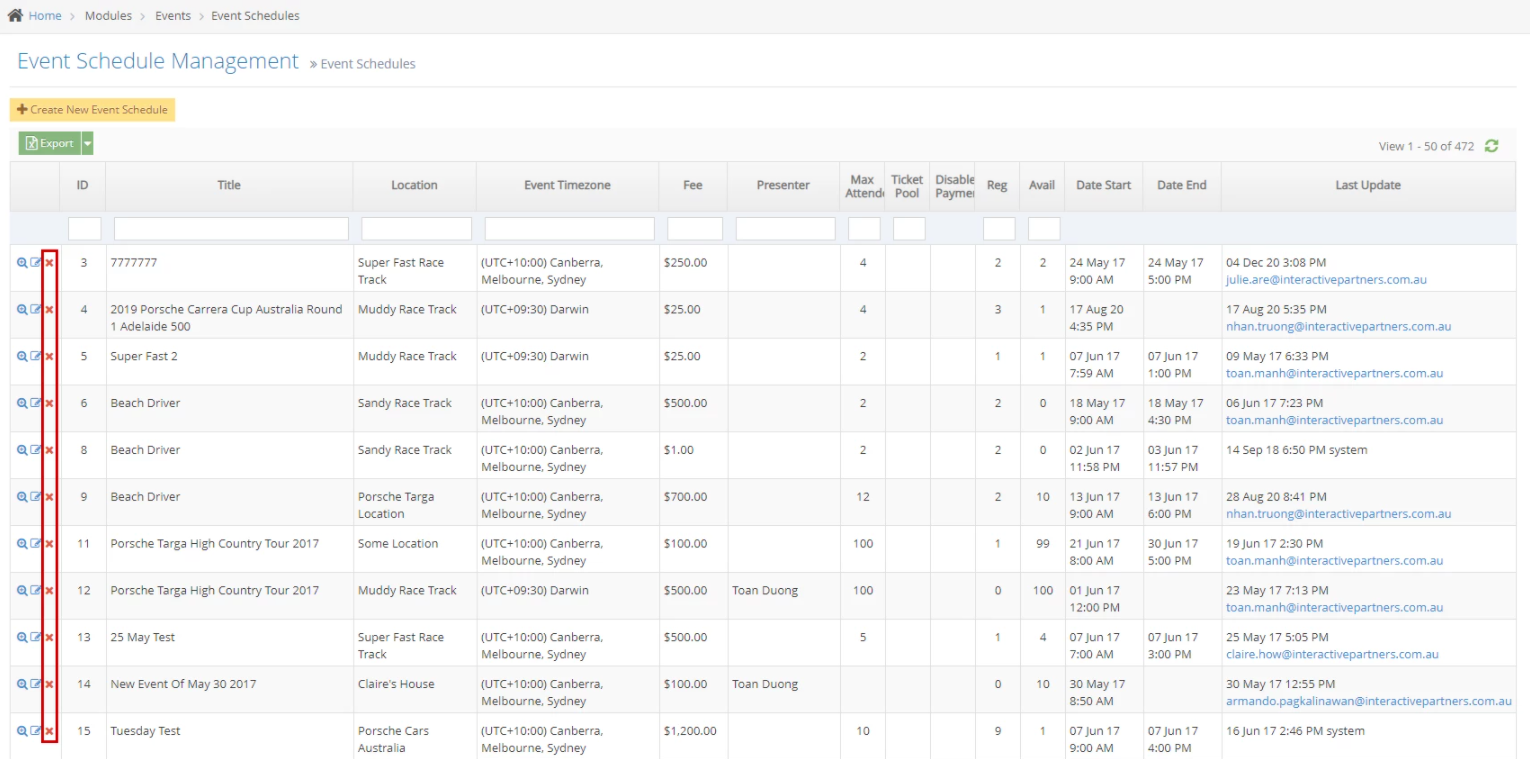1530x759 pixels.
Task: Click magnifier icon for event ID 11
Action: click(x=22, y=544)
